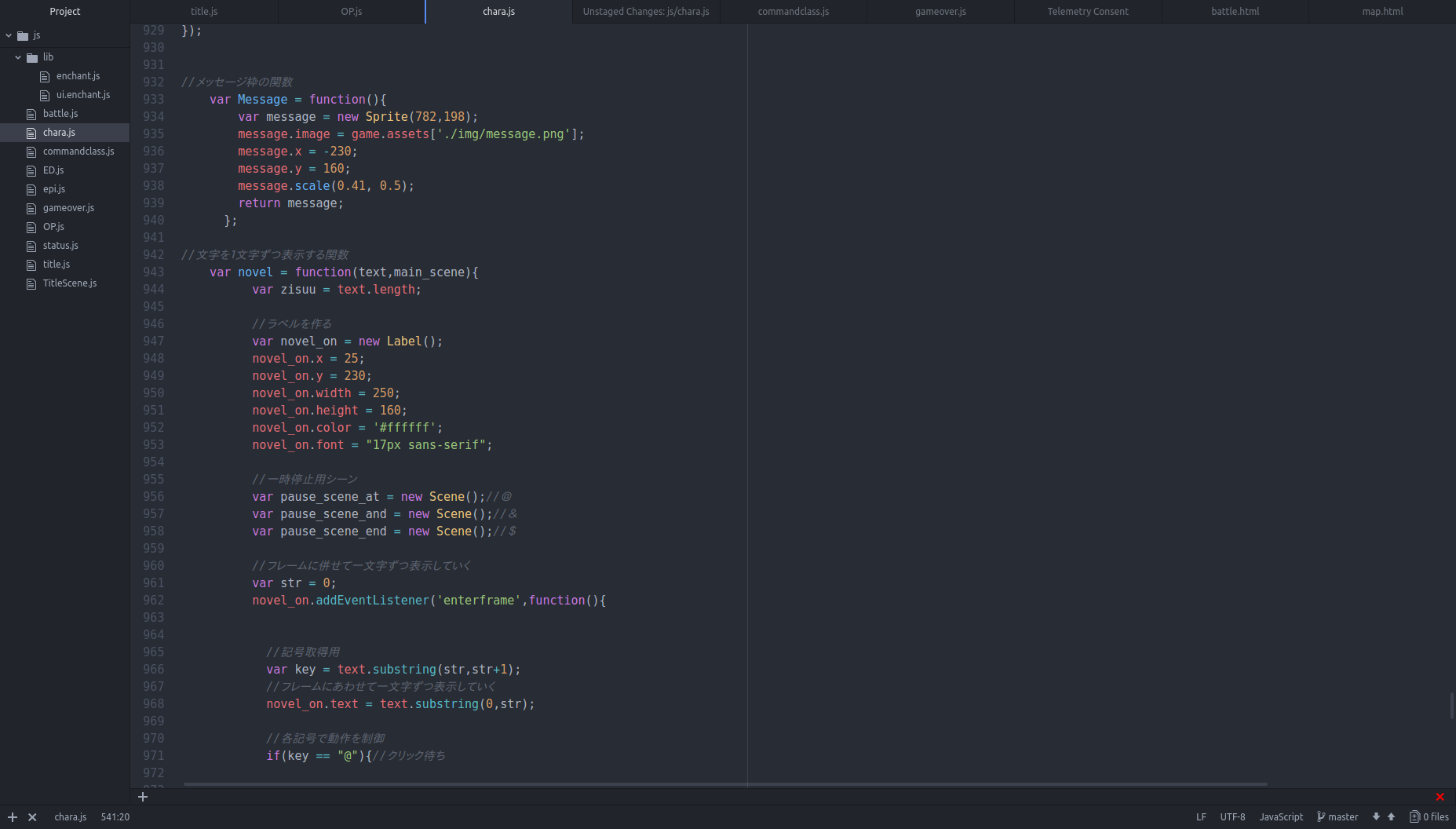Image resolution: width=1456 pixels, height=829 pixels.
Task: Switch to the OP.js tab
Action: pyautogui.click(x=352, y=12)
